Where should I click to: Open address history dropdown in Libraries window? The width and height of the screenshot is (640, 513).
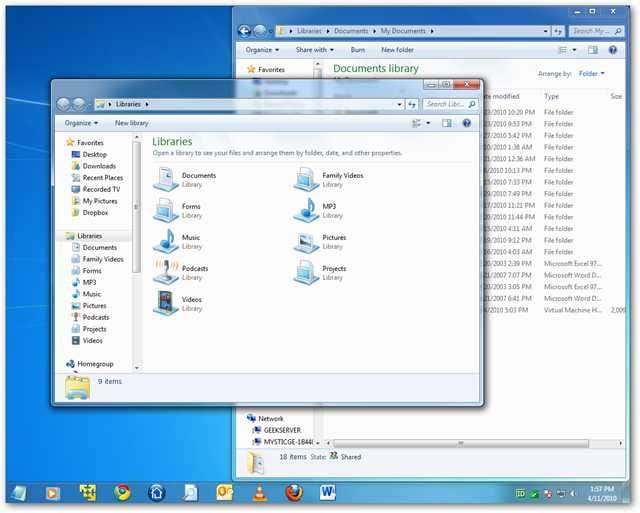(399, 104)
